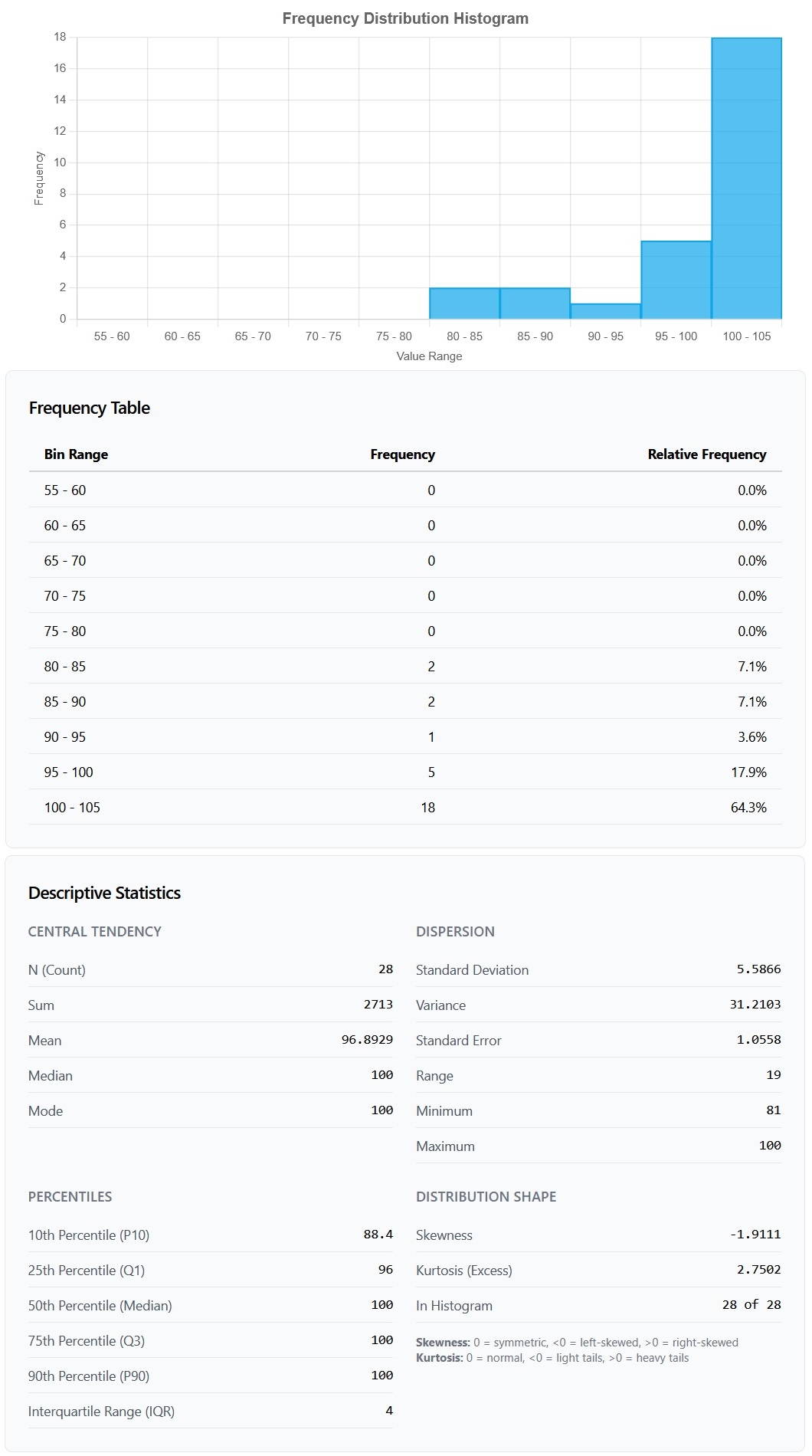The image size is (812, 1456).
Task: Click the 100 - 105 histogram bar
Action: [x=746, y=178]
